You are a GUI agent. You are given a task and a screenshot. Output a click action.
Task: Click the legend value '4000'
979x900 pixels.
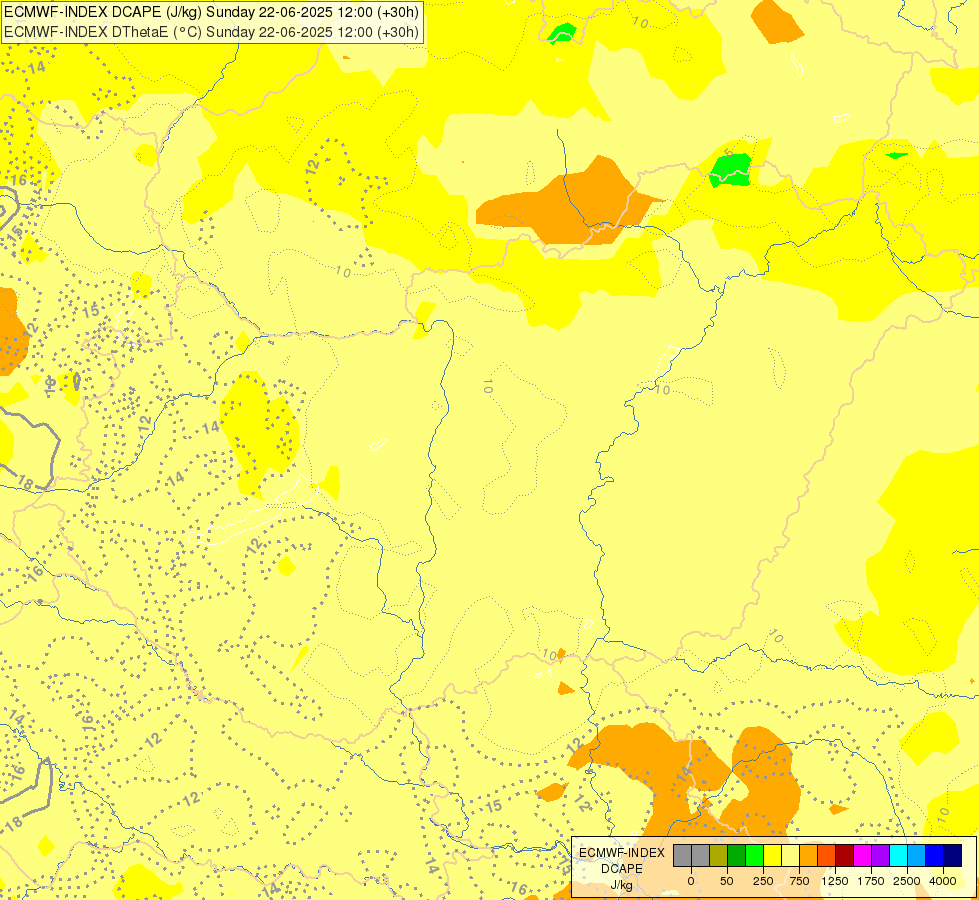pos(943,881)
